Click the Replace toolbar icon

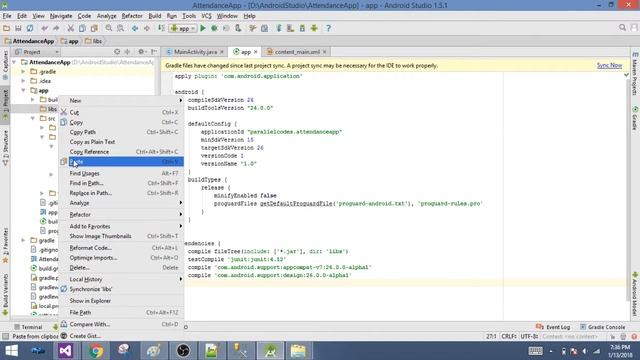tap(120, 28)
